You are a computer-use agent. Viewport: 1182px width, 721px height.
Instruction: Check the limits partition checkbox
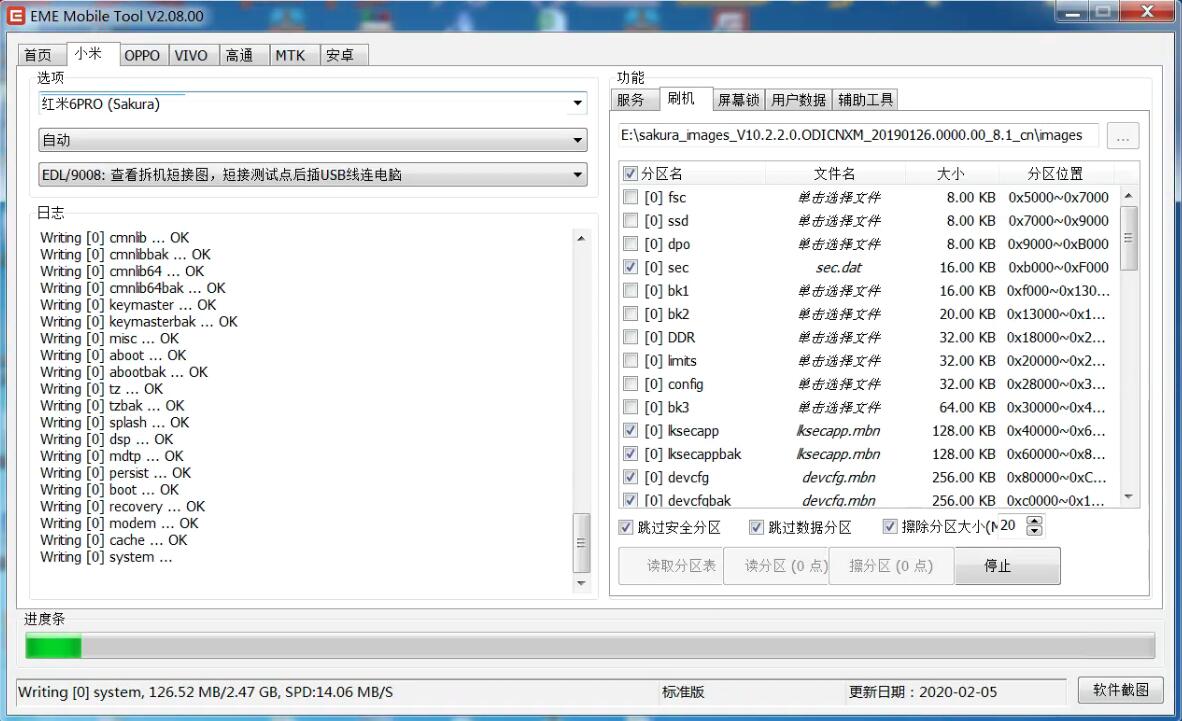[x=630, y=360]
